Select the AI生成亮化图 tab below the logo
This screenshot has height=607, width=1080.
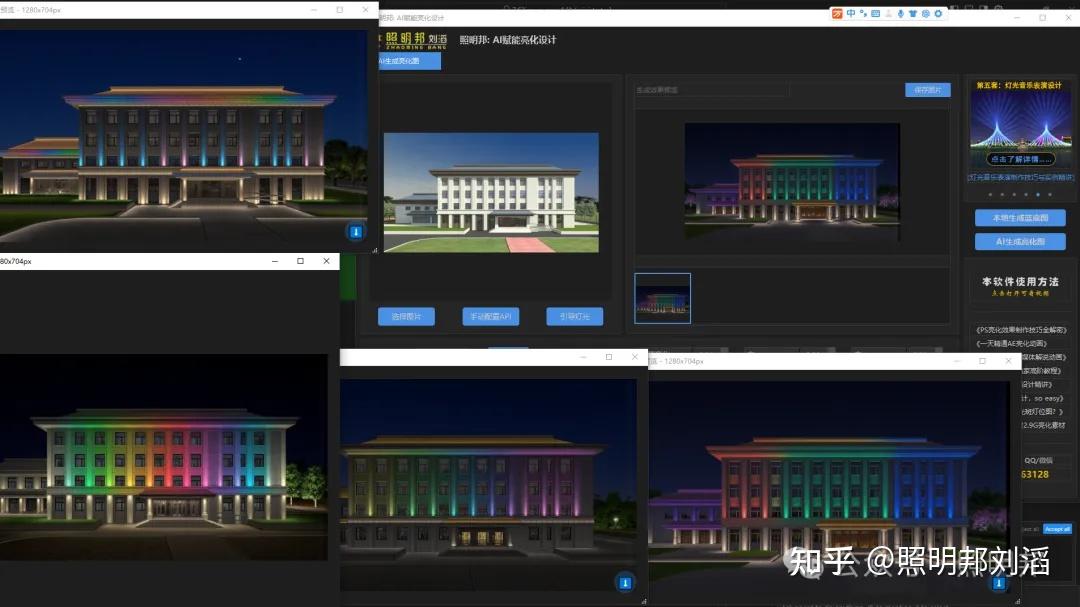(409, 61)
